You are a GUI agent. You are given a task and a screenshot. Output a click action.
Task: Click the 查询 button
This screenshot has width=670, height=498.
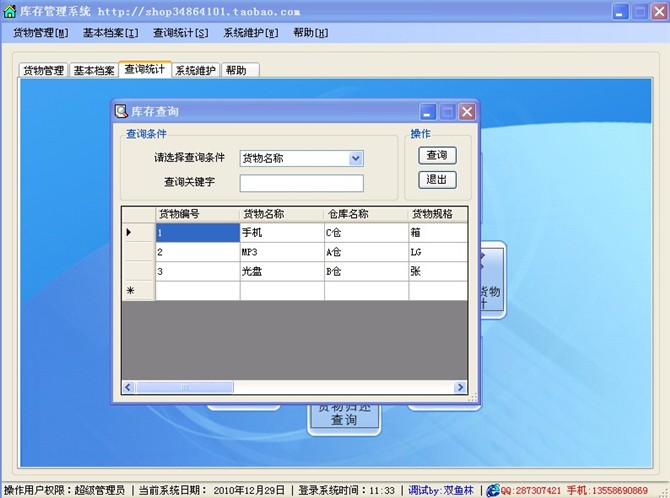[437, 155]
